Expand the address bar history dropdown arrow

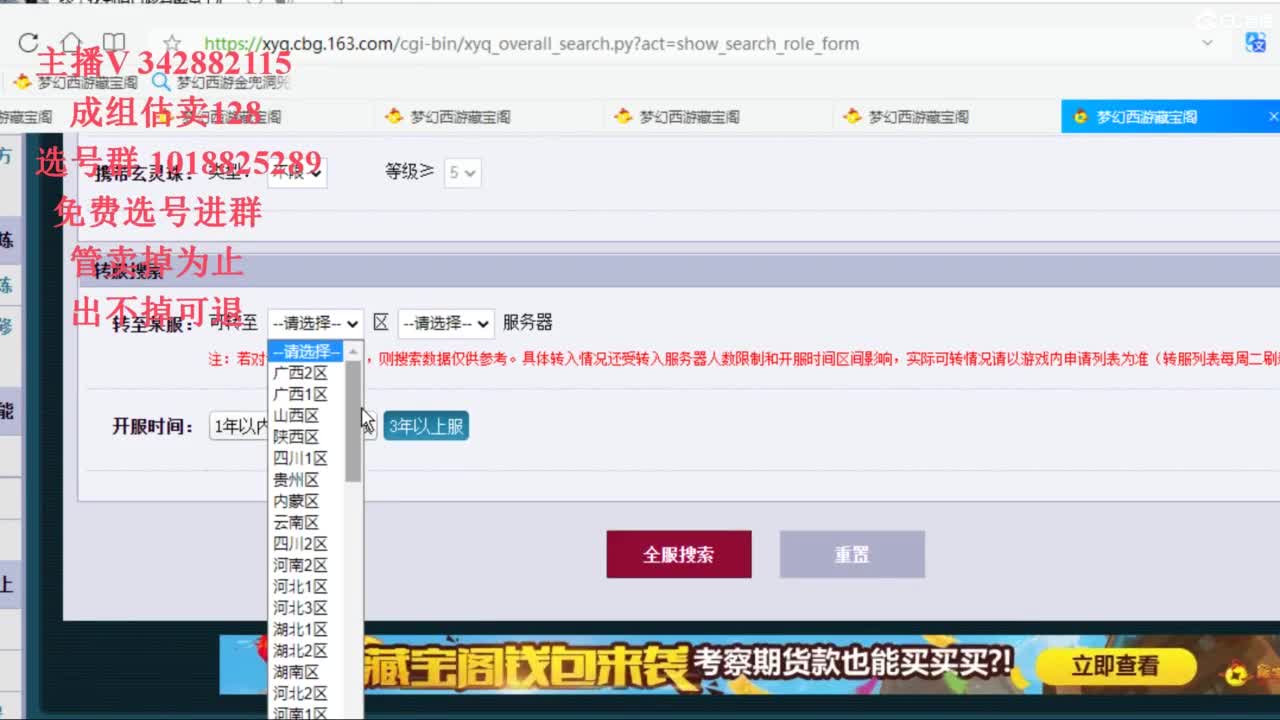coord(1207,43)
